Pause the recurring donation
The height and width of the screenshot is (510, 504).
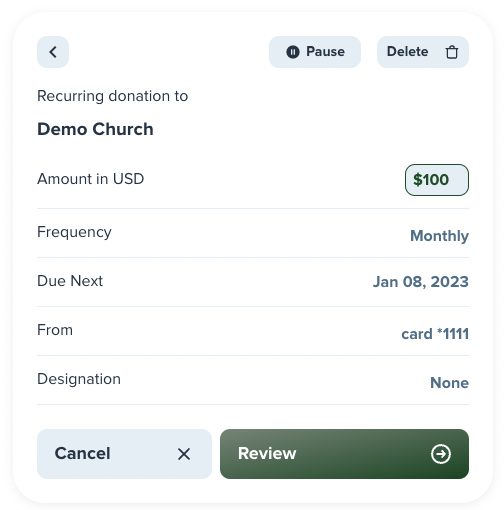[x=315, y=52]
